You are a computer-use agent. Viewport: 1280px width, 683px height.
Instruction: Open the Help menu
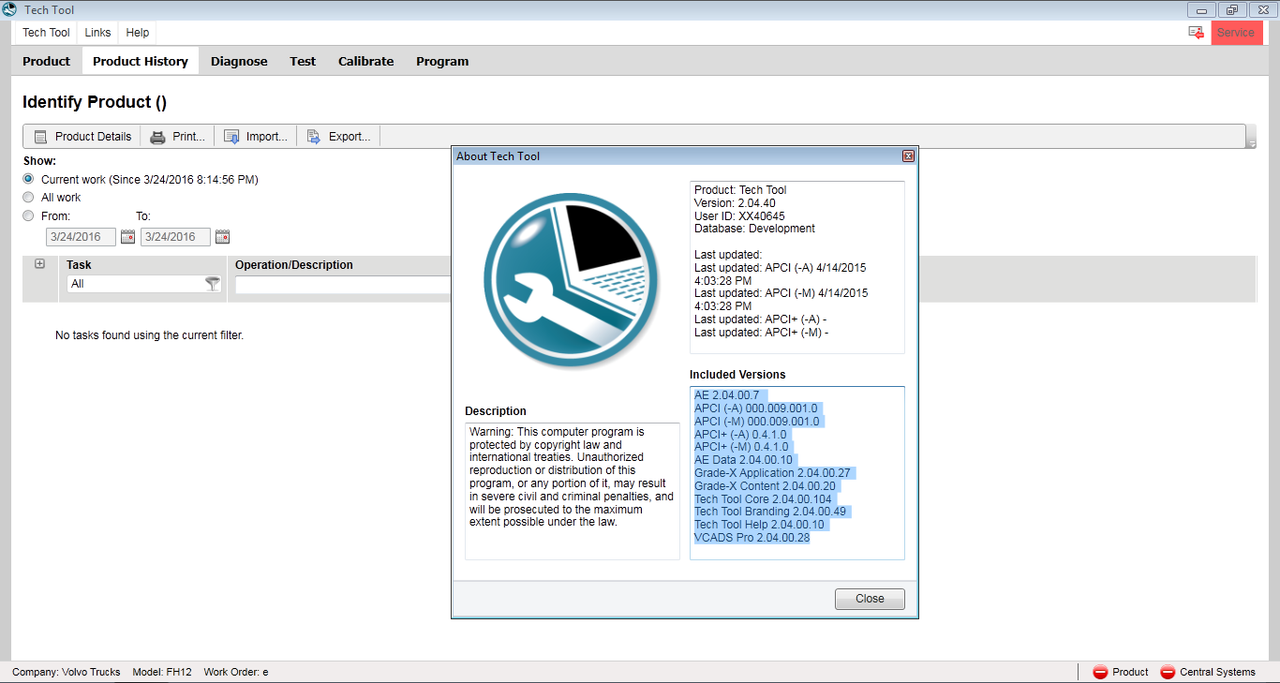(x=137, y=32)
